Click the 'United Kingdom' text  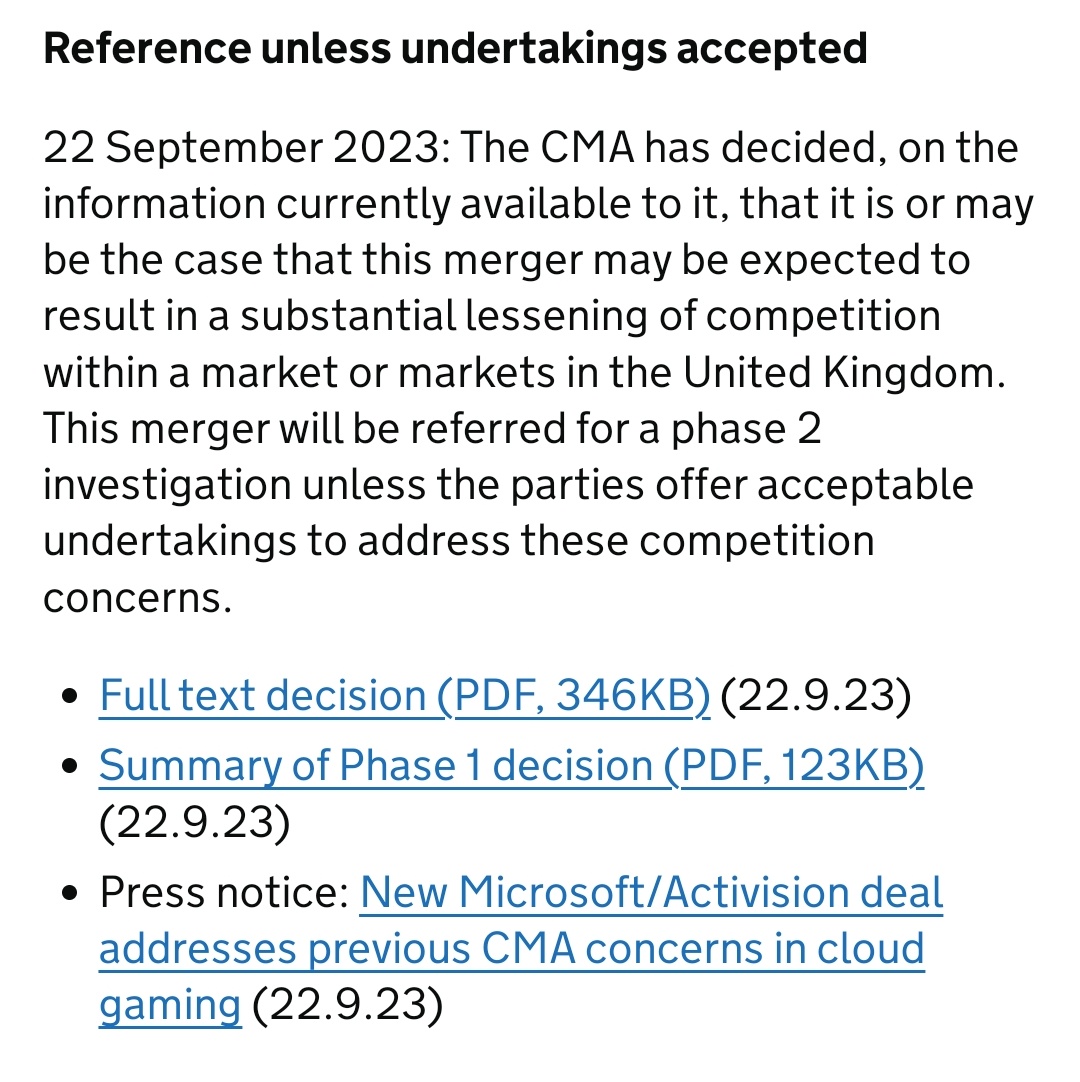[x=844, y=373]
